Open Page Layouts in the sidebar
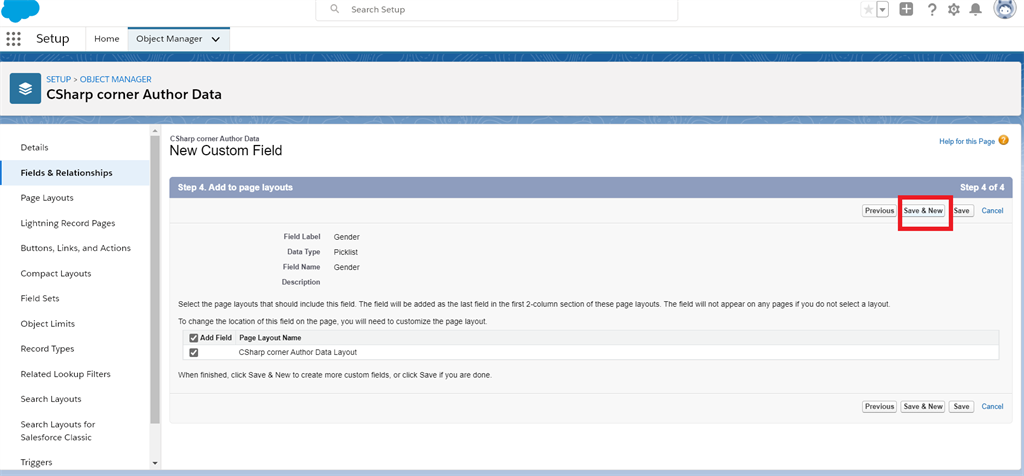 coord(47,198)
